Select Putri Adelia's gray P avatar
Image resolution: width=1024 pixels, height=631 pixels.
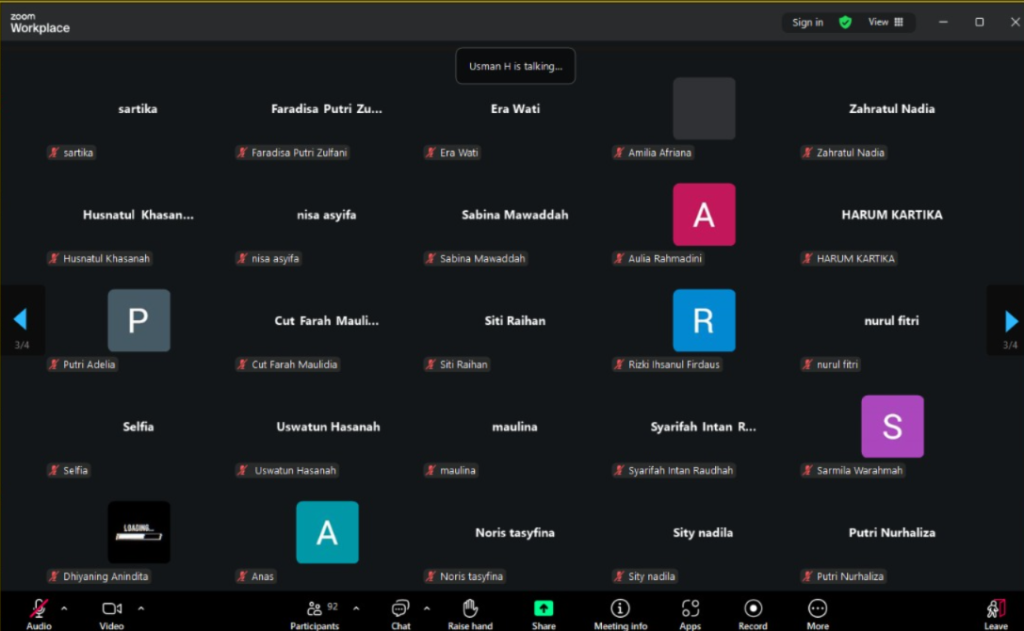coord(139,320)
